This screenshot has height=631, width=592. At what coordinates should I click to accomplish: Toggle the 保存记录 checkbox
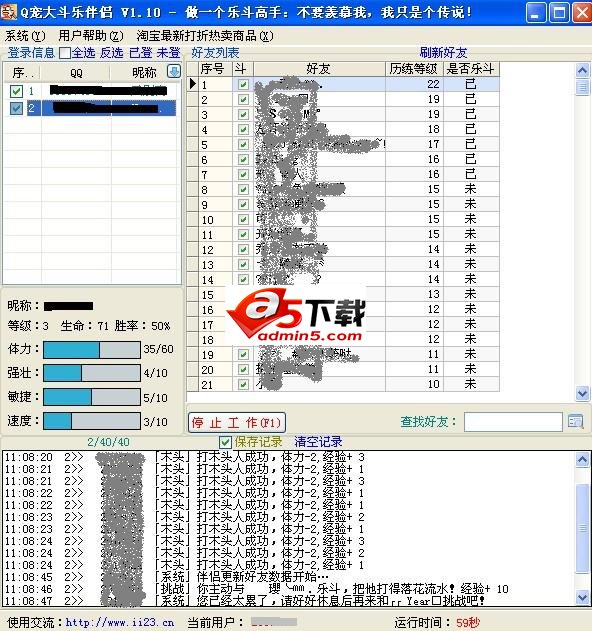(225, 442)
